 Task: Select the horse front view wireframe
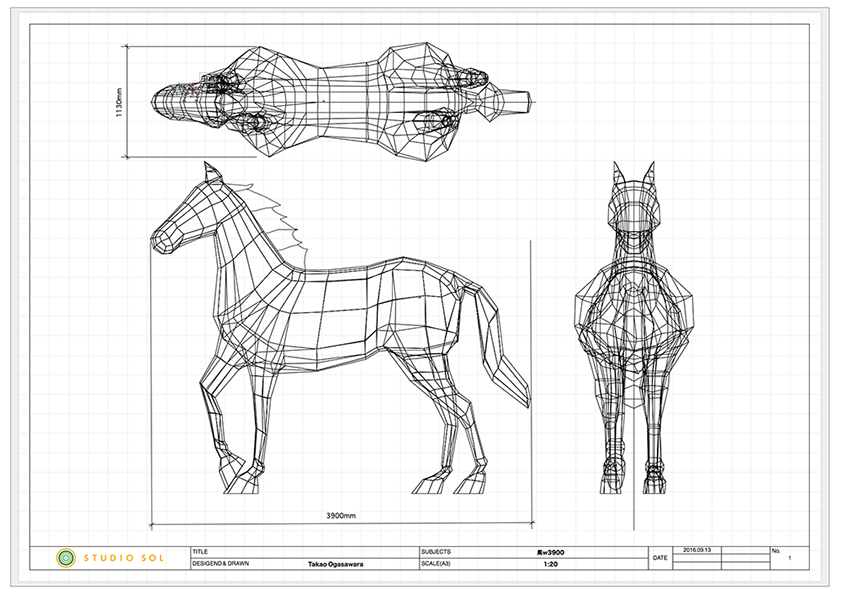tap(632, 330)
